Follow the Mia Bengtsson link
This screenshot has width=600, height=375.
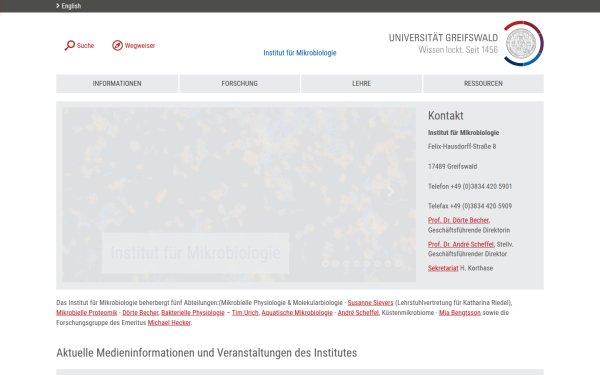pos(460,313)
